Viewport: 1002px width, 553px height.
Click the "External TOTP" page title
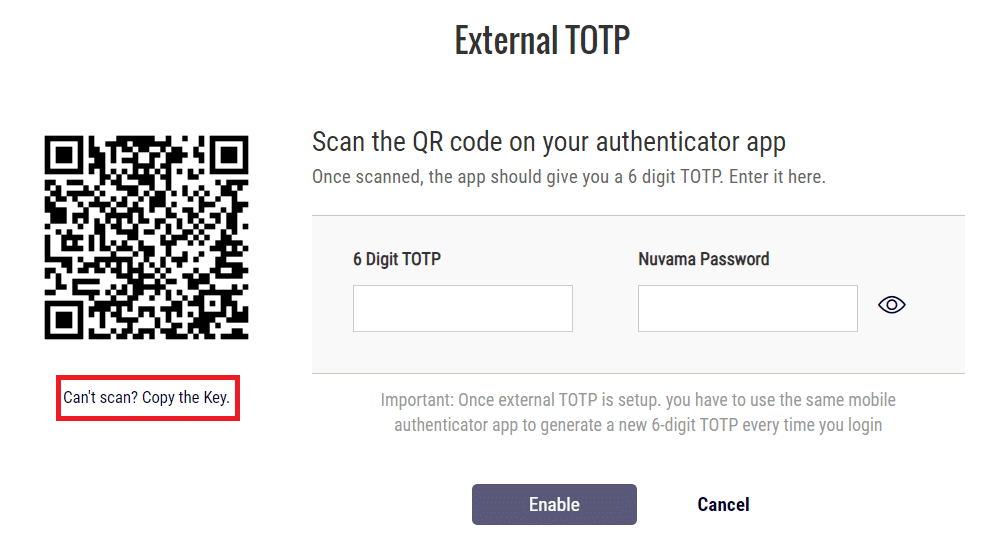click(542, 40)
